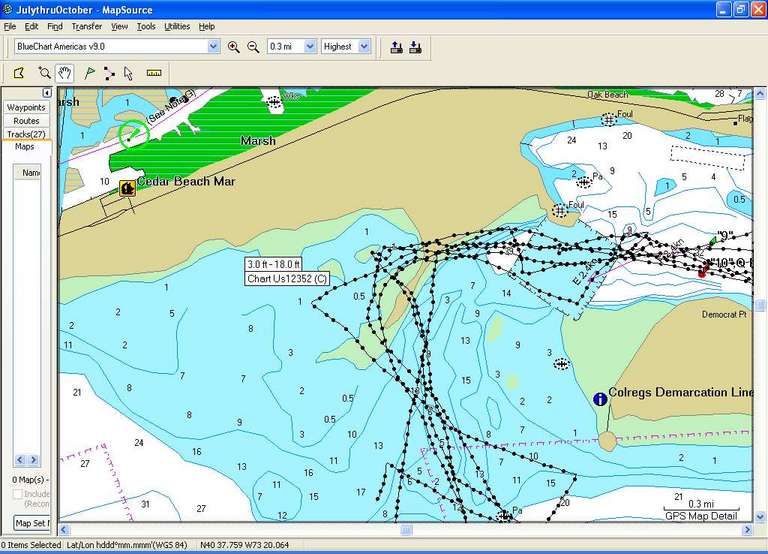Click "0 Items Selected" in status bar
This screenshot has height=554, width=768.
[31, 545]
